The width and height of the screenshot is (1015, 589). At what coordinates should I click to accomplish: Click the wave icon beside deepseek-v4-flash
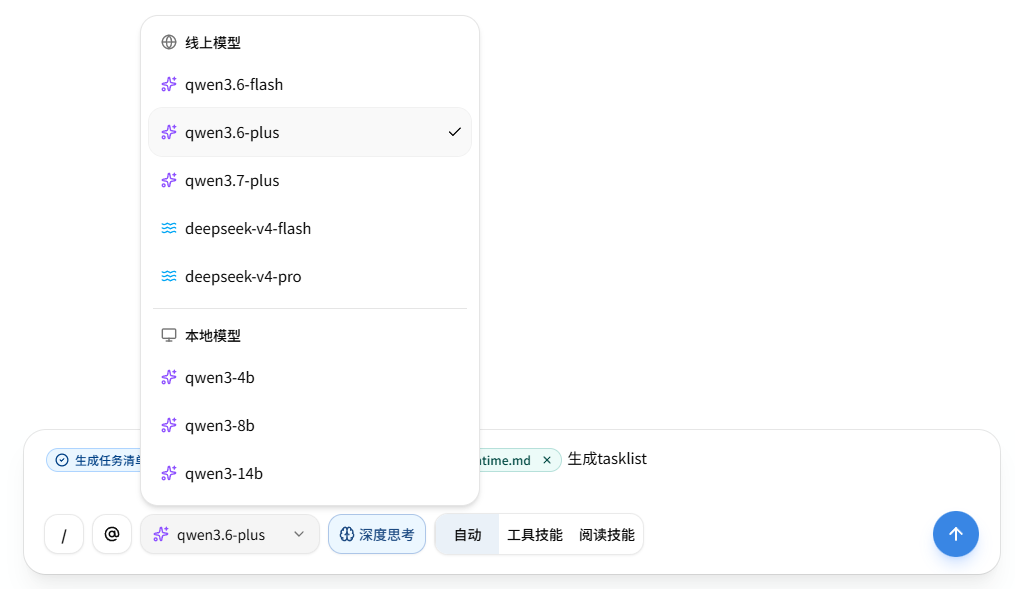coord(168,228)
